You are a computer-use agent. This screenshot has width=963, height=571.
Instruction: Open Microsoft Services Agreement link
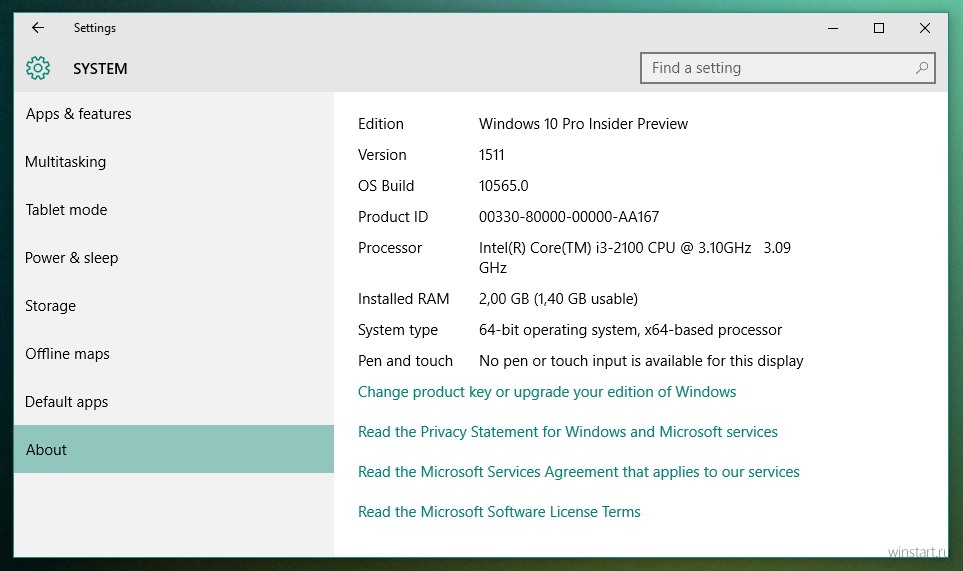[579, 472]
